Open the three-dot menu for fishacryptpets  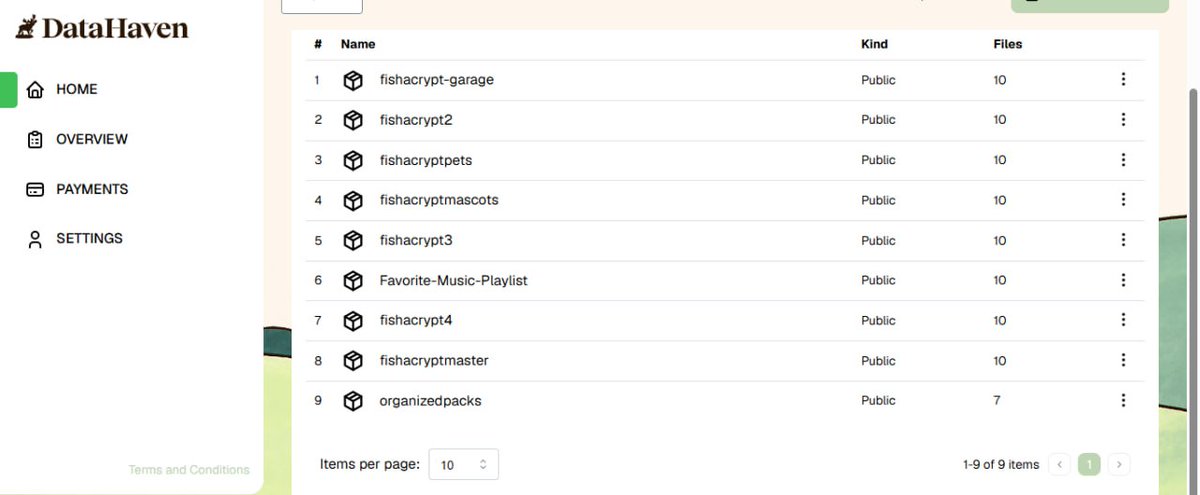[x=1123, y=160]
